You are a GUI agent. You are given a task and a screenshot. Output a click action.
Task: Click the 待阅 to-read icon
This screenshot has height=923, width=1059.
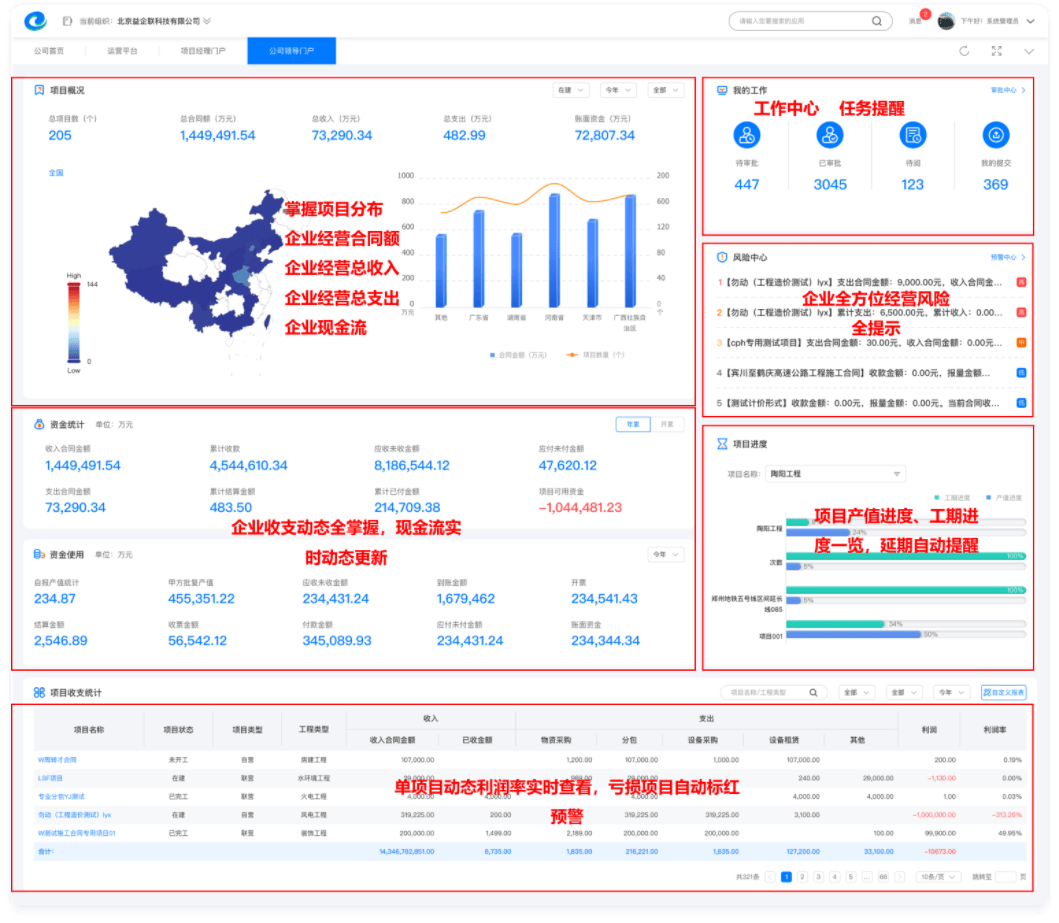click(912, 135)
